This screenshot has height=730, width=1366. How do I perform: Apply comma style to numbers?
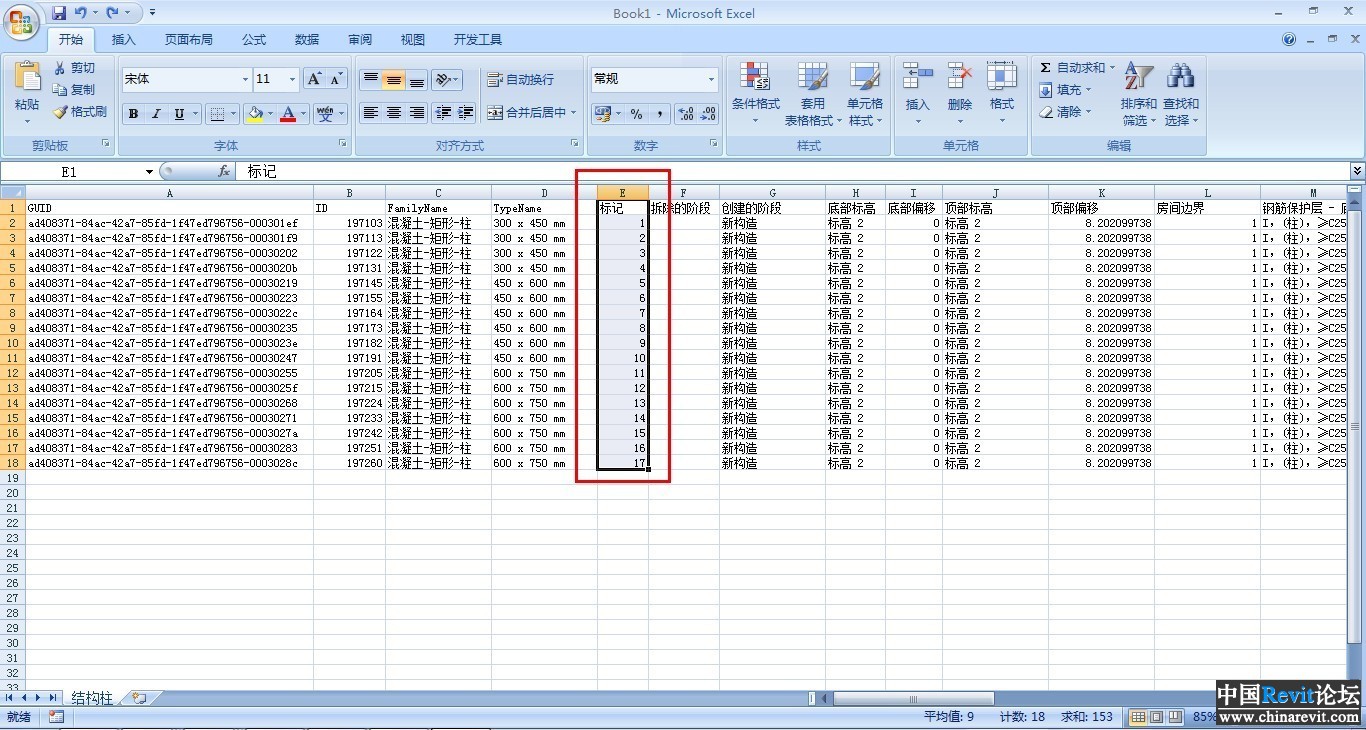659,114
